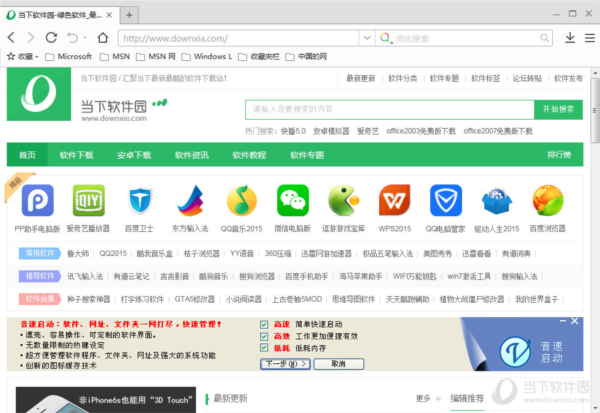Open the 软件专题 navigation tab
600x413 pixels.
click(x=307, y=155)
